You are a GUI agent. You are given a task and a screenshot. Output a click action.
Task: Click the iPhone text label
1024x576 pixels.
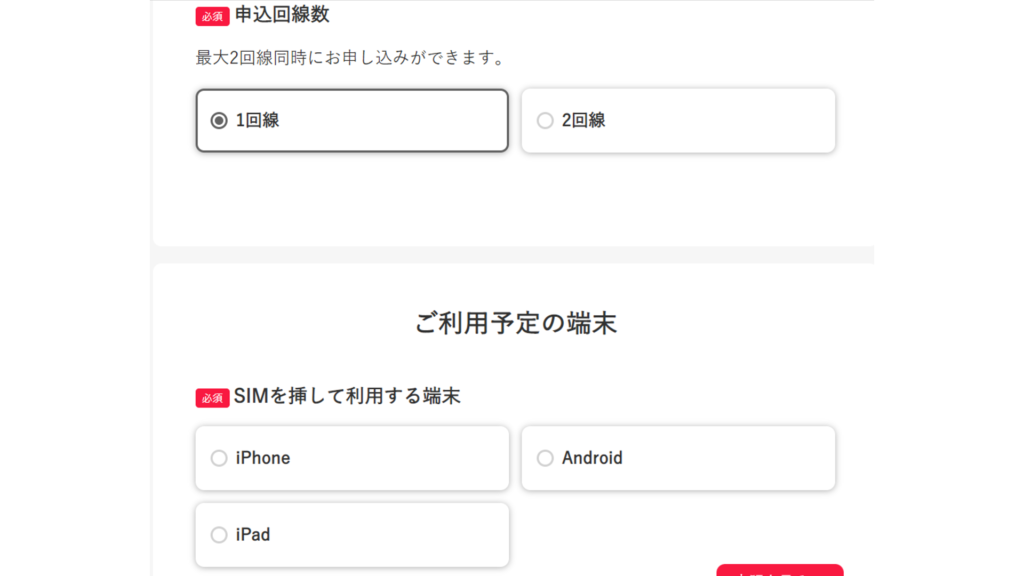[x=263, y=458]
